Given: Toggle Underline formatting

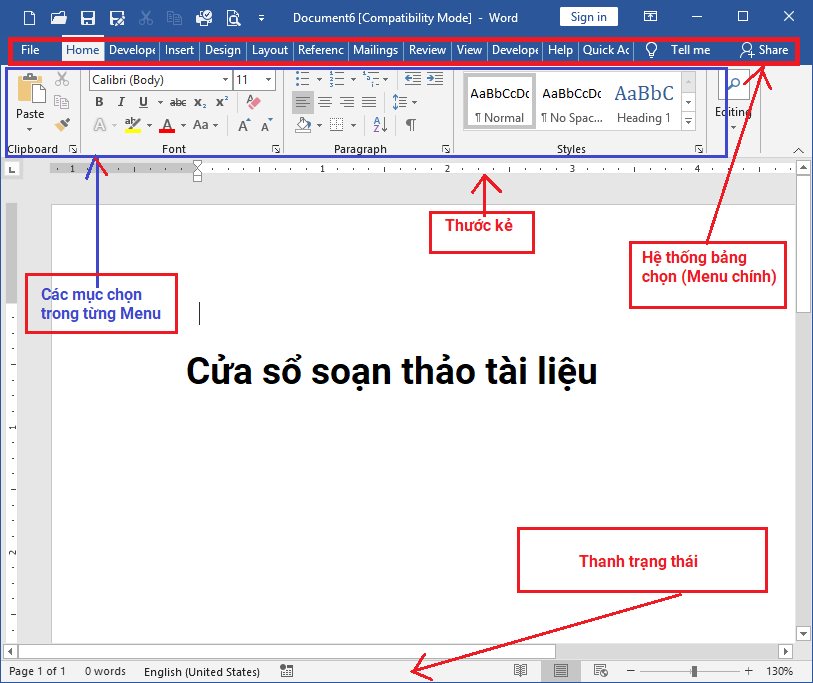Looking at the screenshot, I should 144,102.
